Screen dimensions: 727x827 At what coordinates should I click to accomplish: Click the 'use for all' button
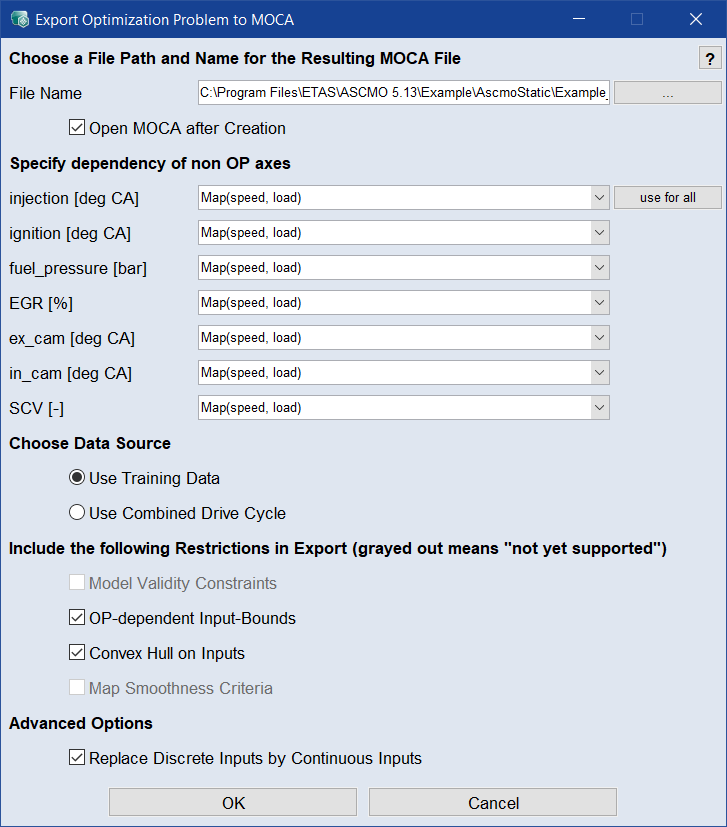tap(667, 198)
